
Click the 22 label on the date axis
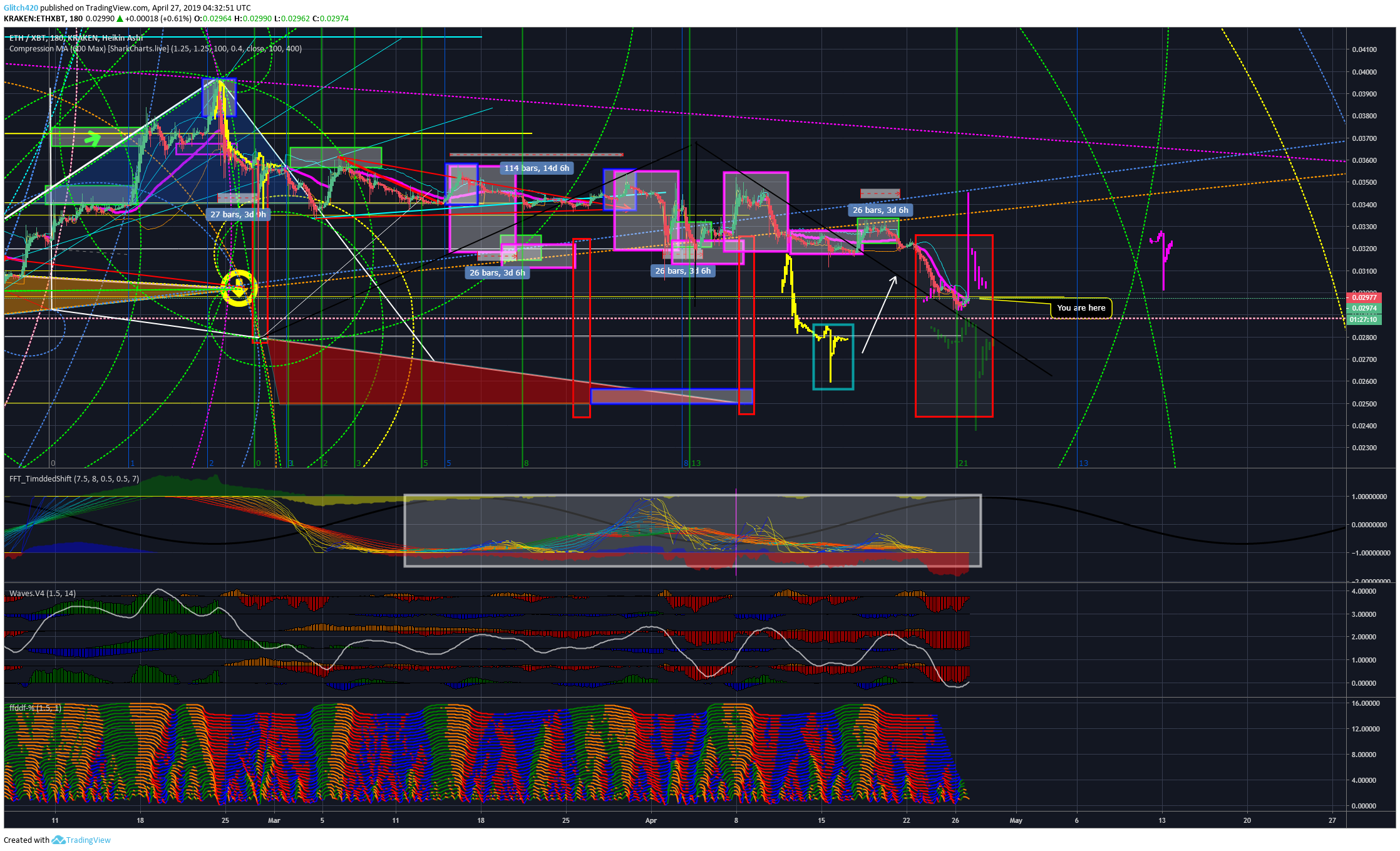coord(907,820)
